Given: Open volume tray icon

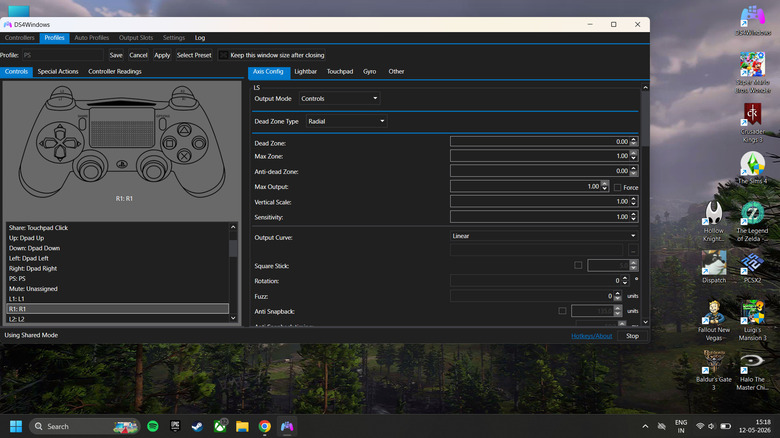Looking at the screenshot, I should coord(711,427).
